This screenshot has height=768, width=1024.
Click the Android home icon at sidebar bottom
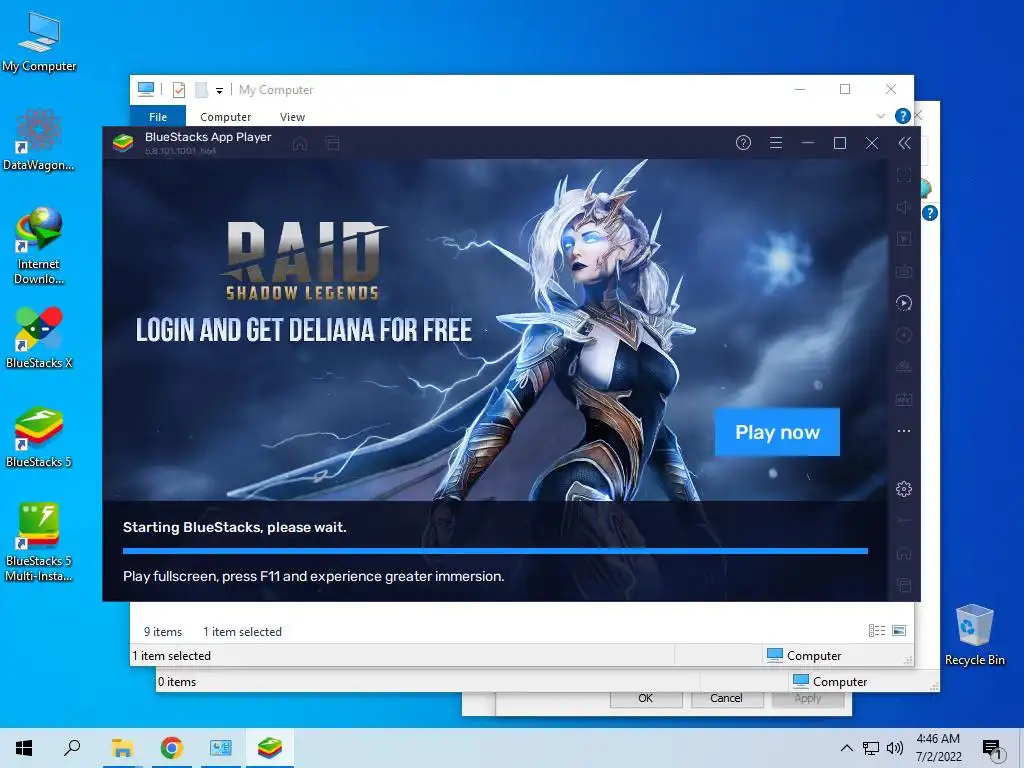904,554
